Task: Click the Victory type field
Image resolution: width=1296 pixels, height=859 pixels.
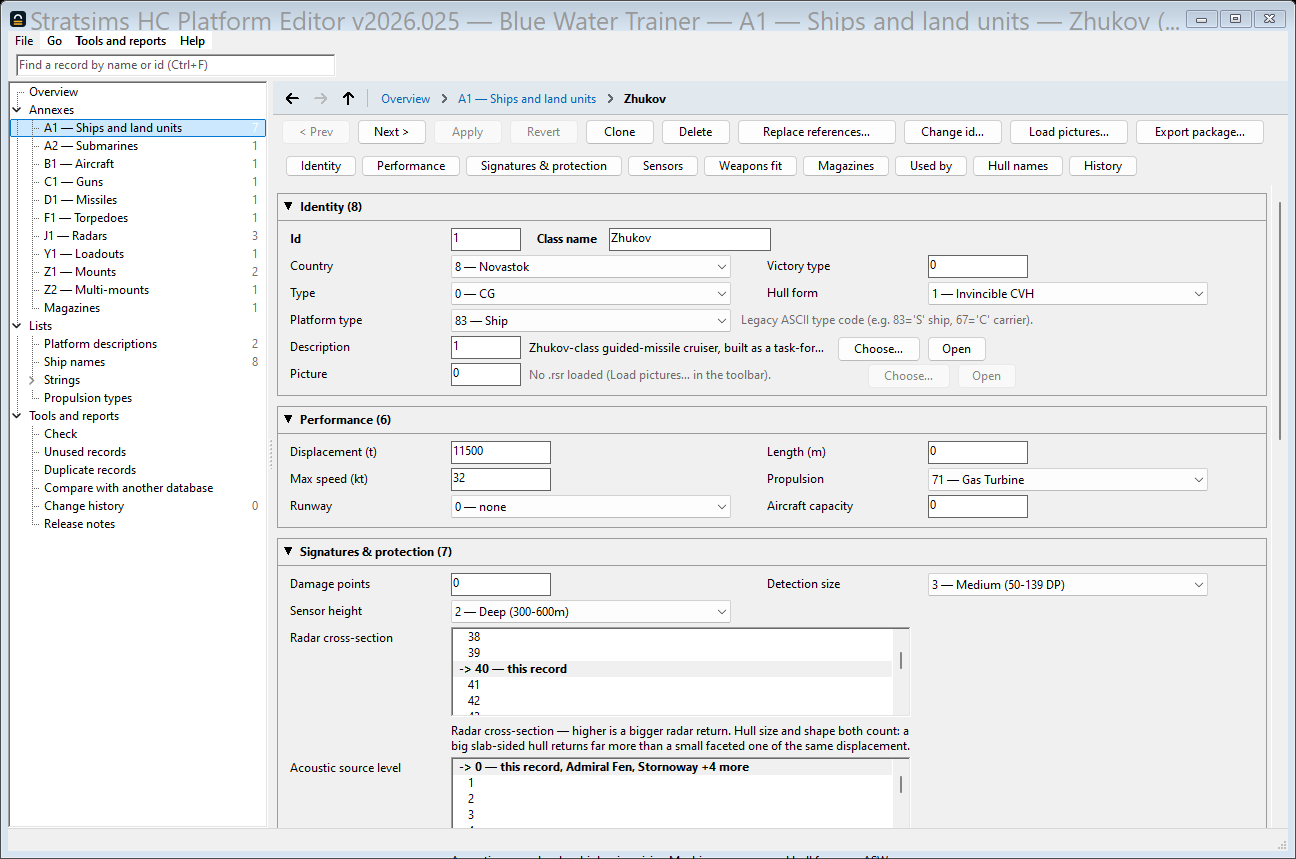Action: [978, 266]
